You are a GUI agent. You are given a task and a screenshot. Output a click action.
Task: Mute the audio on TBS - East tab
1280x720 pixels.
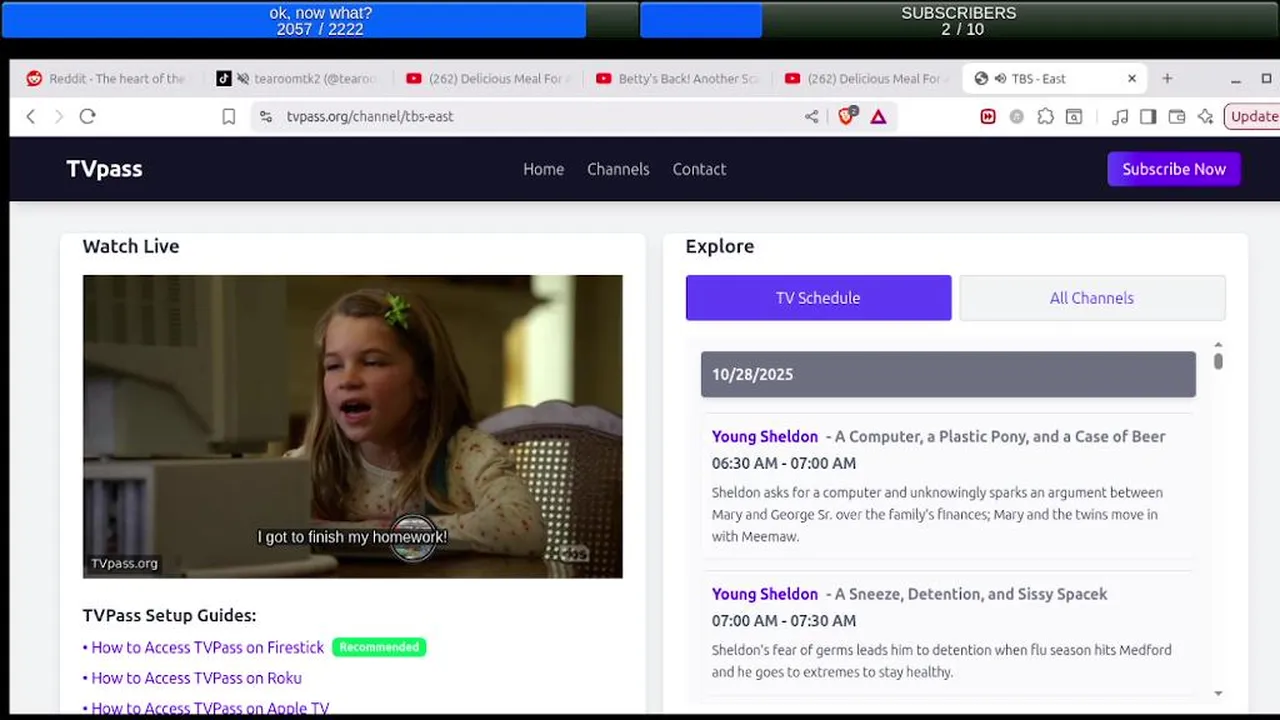[1000, 79]
